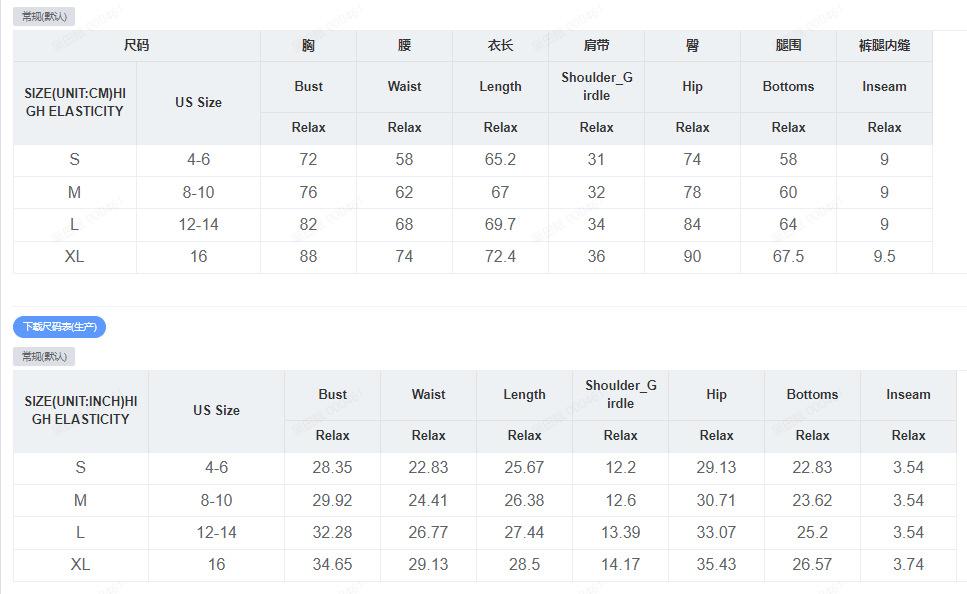The width and height of the screenshot is (967, 594).
Task: Select the lower 常规(默认) tag above inch table
Action: (44, 357)
